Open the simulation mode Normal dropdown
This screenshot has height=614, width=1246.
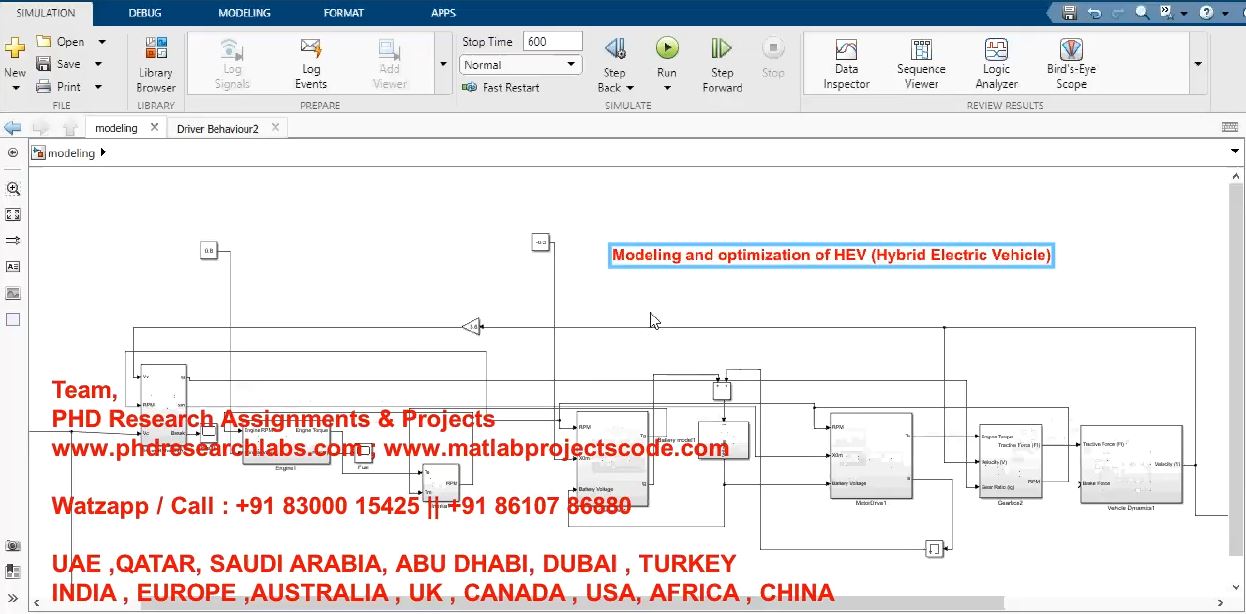click(x=520, y=65)
